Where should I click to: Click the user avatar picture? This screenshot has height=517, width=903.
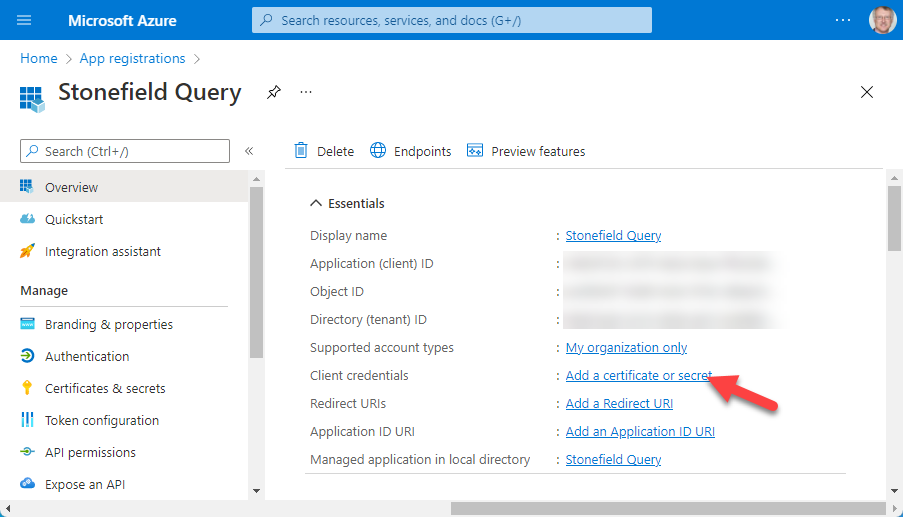click(x=883, y=20)
